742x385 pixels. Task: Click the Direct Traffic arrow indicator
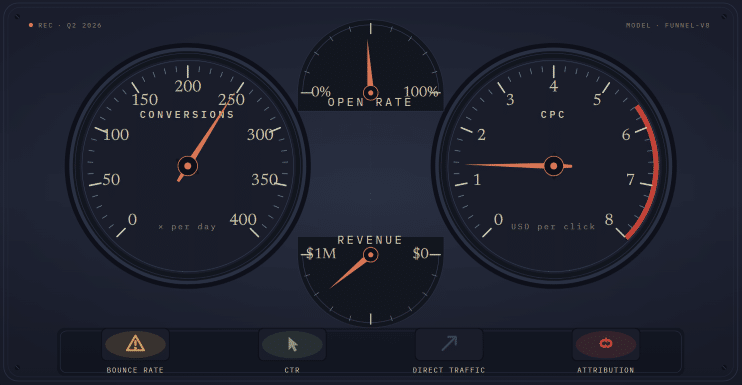click(449, 344)
